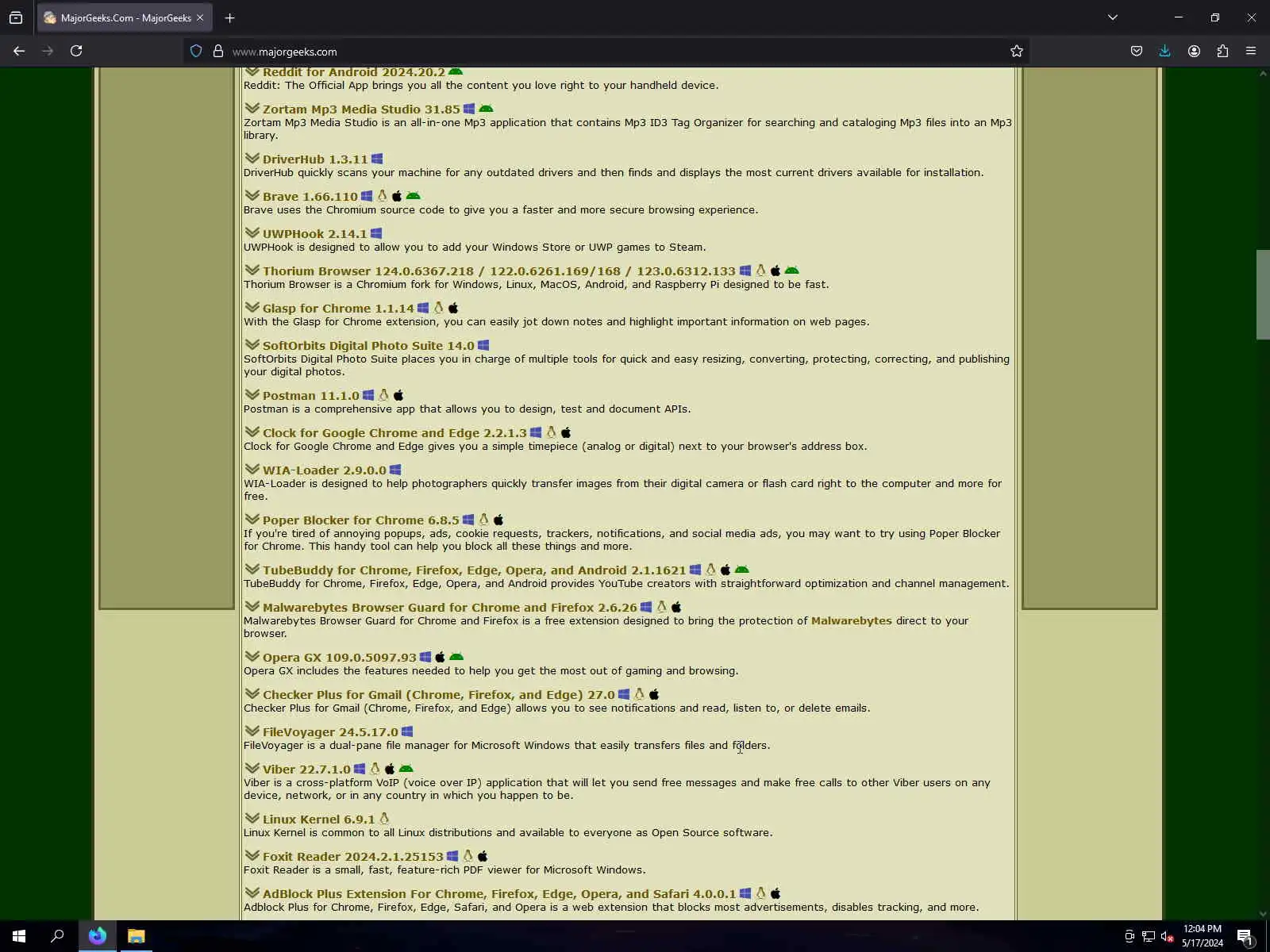Expand the chevron beside Linux Kernel 6.9.1
The width and height of the screenshot is (1270, 952).
click(252, 818)
